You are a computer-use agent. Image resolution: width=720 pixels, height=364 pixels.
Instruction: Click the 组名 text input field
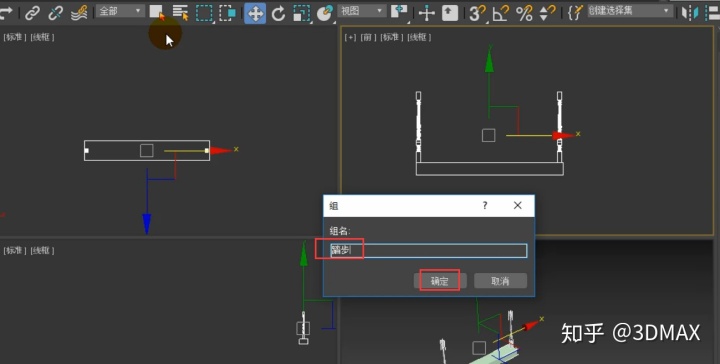pyautogui.click(x=428, y=251)
